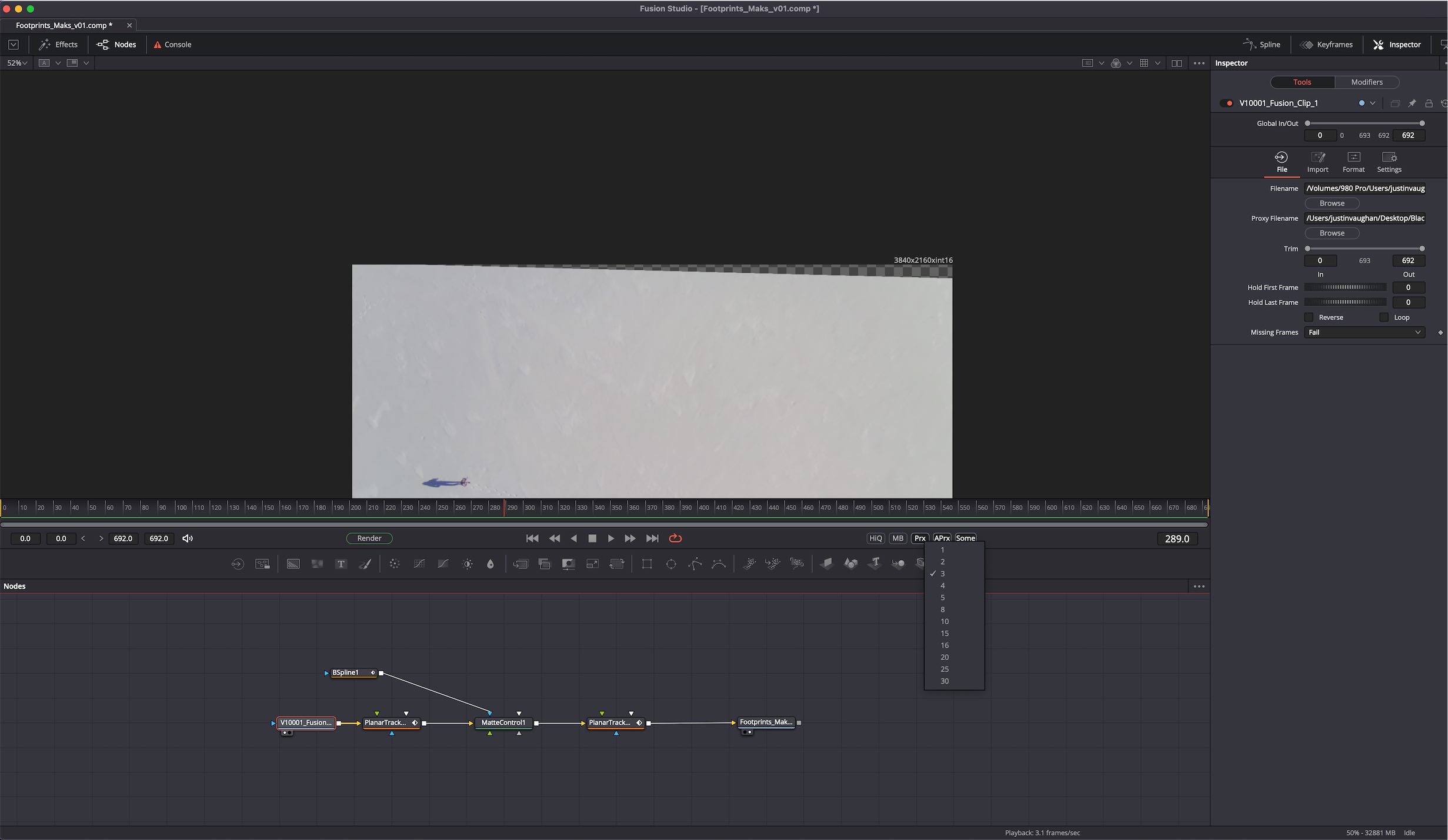This screenshot has height=840, width=1448.
Task: Enable motion blur MB toggle
Action: [897, 538]
